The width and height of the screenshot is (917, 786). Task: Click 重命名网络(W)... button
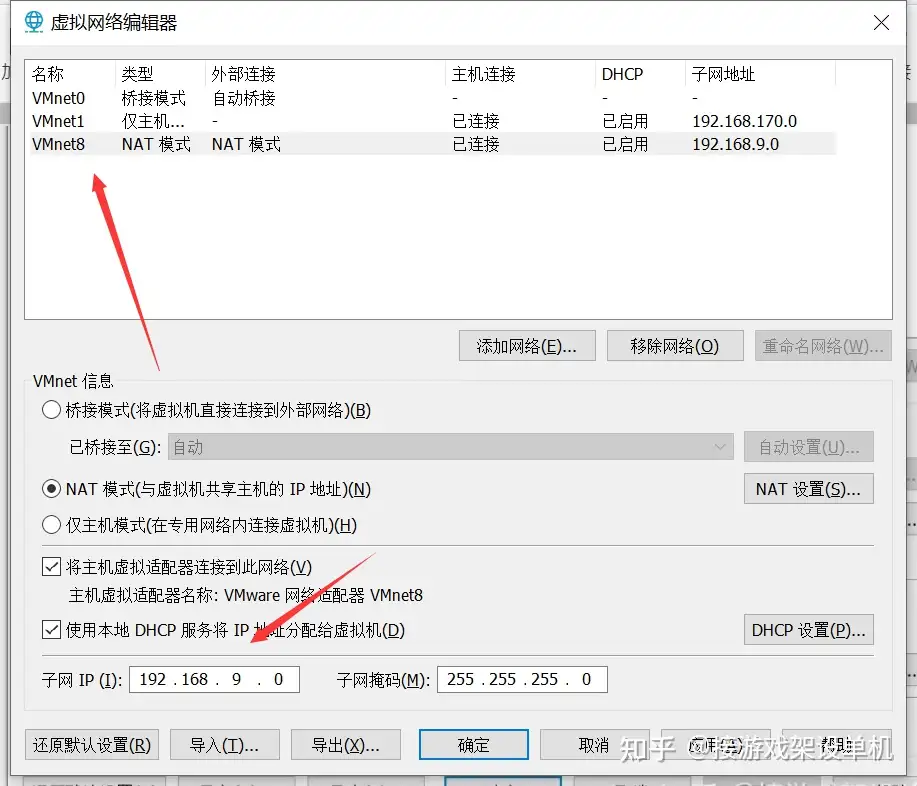point(823,346)
